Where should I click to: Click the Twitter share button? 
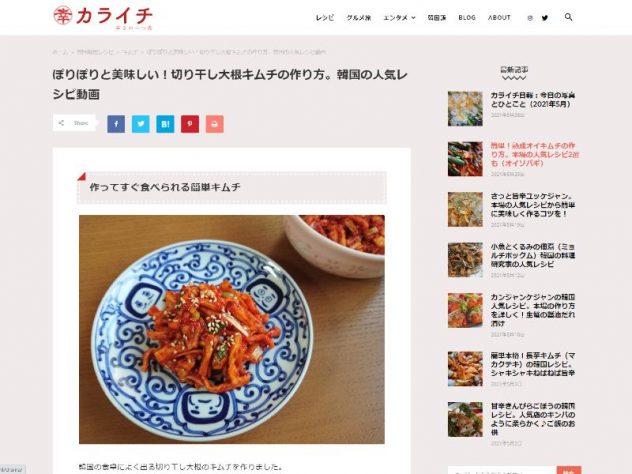tap(141, 124)
